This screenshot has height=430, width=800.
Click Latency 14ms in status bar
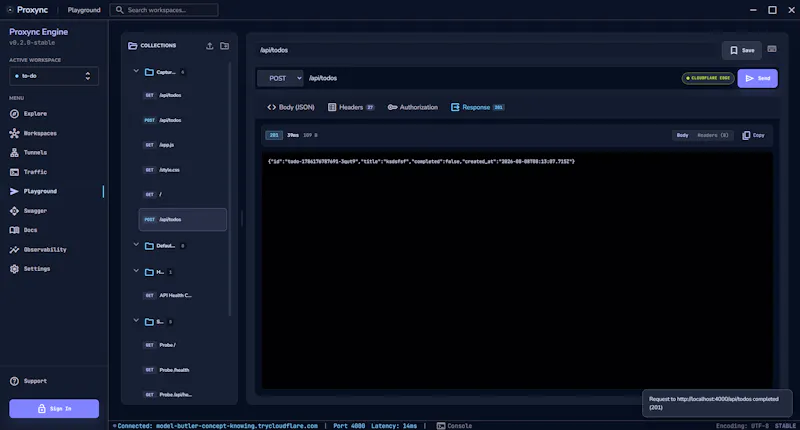(x=394, y=426)
